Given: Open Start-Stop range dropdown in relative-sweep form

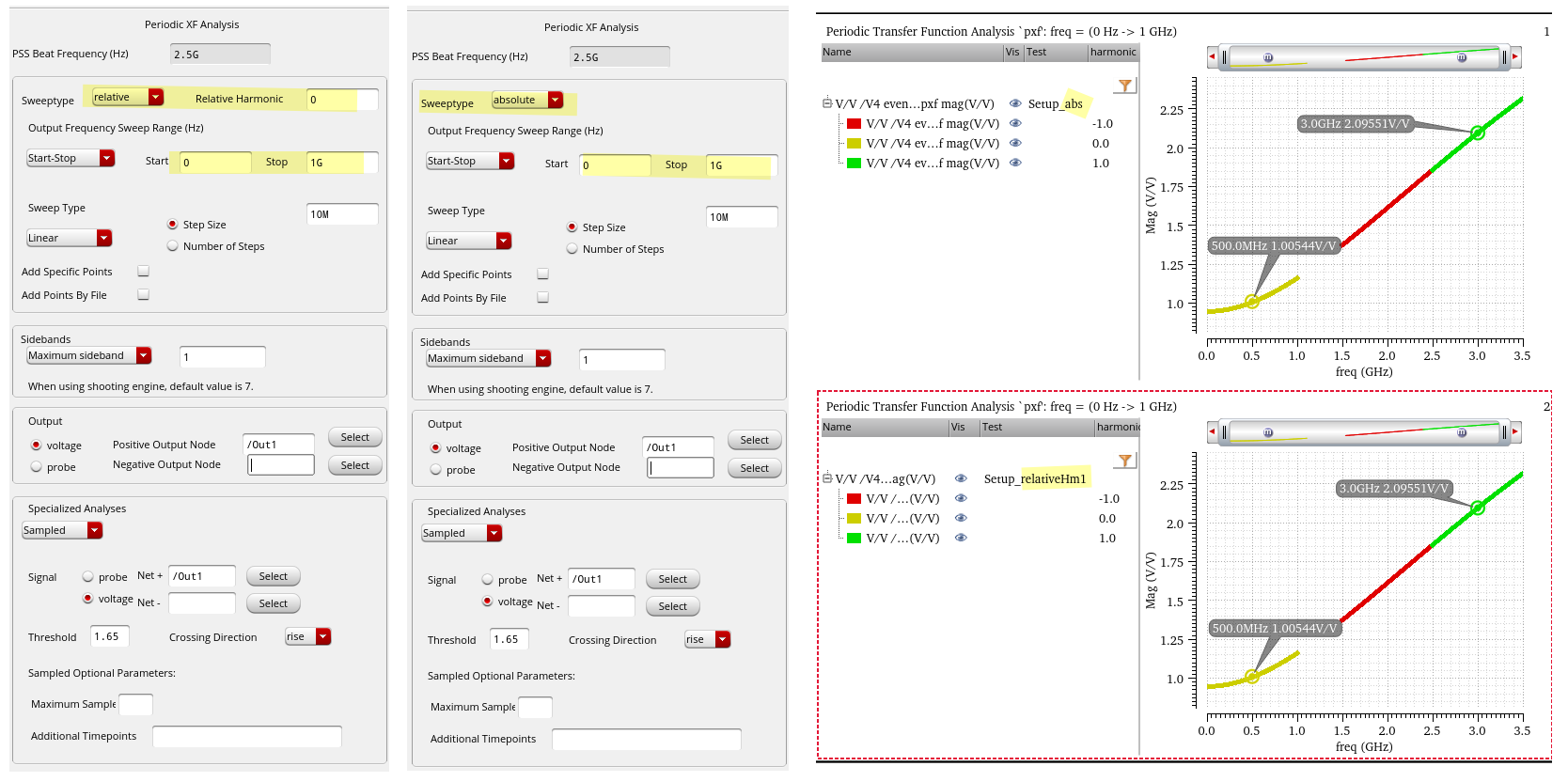Looking at the screenshot, I should [71, 158].
